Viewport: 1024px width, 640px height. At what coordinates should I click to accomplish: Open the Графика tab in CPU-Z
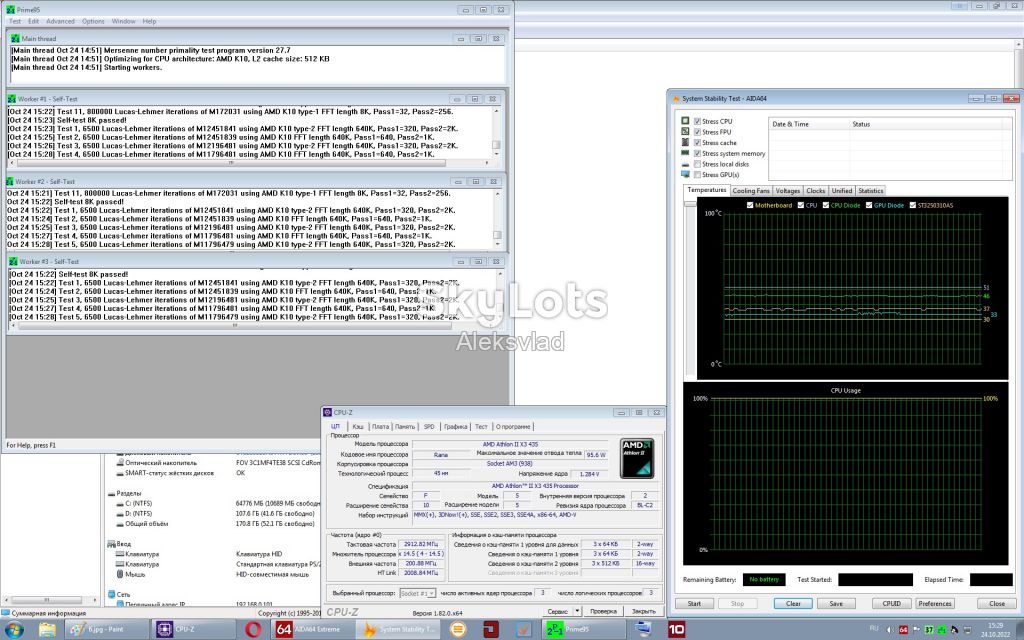[x=455, y=426]
